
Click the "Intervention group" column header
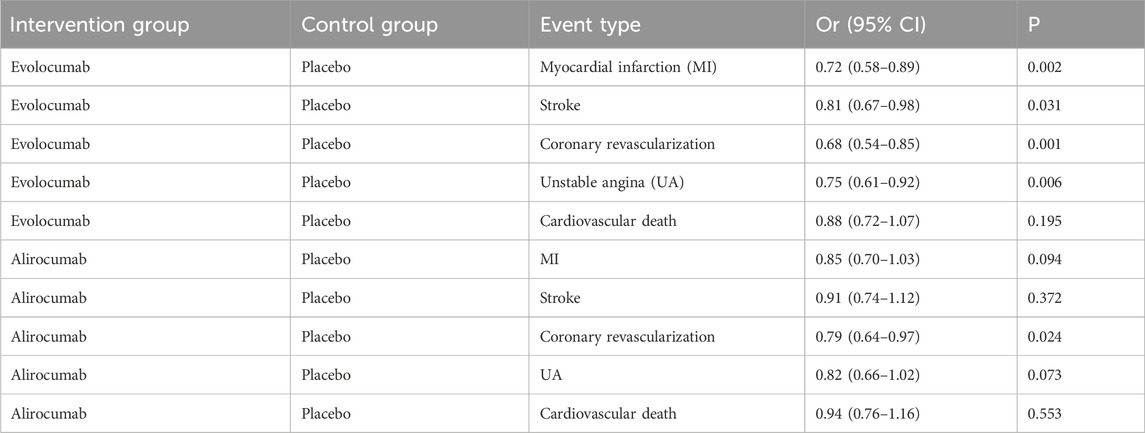100,26
